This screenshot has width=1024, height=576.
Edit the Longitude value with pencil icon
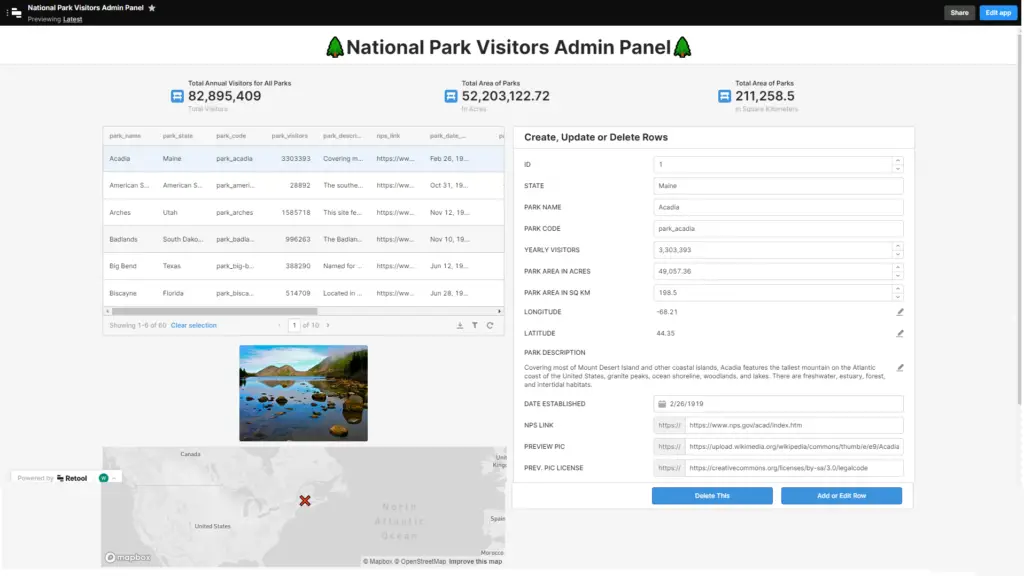900,312
